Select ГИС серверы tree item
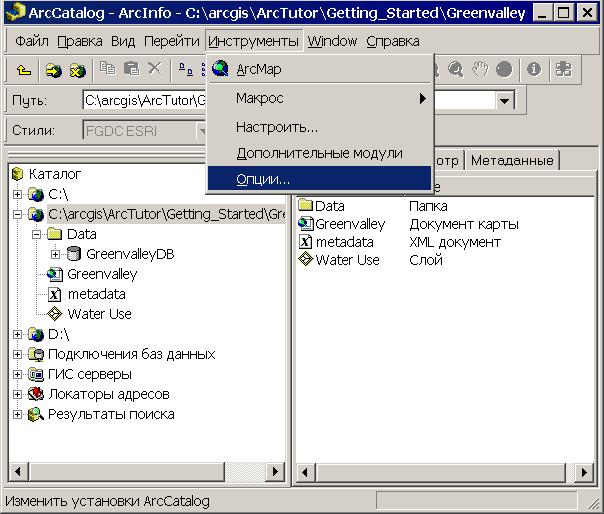Image resolution: width=604 pixels, height=514 pixels. point(90,374)
